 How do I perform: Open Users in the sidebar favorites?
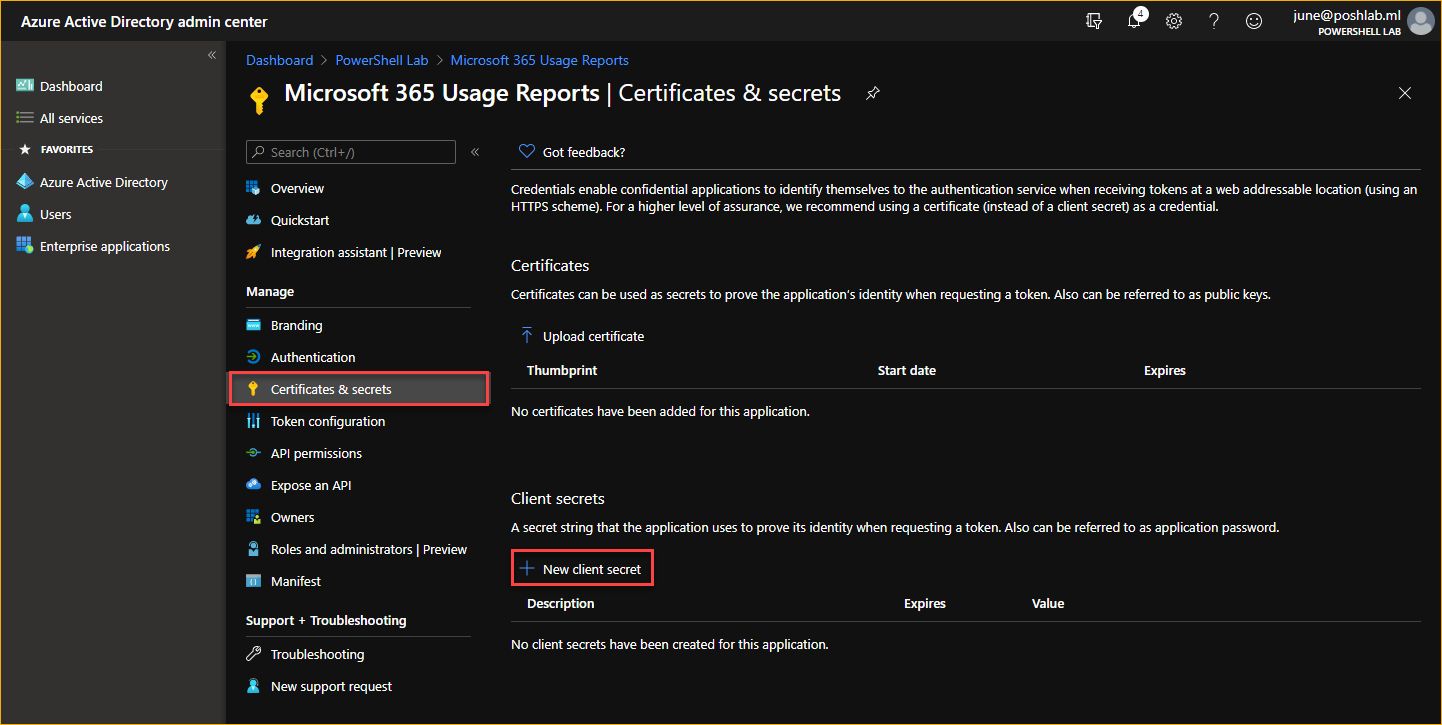click(x=56, y=214)
